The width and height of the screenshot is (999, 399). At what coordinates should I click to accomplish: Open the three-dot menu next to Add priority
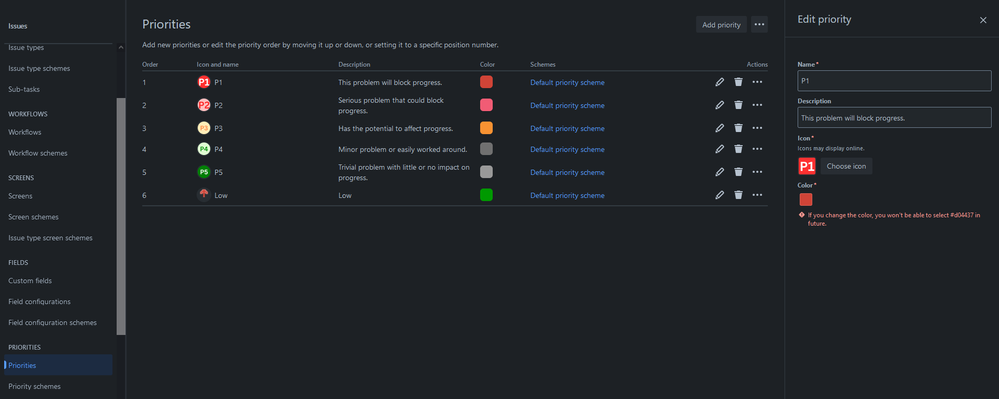(x=759, y=25)
